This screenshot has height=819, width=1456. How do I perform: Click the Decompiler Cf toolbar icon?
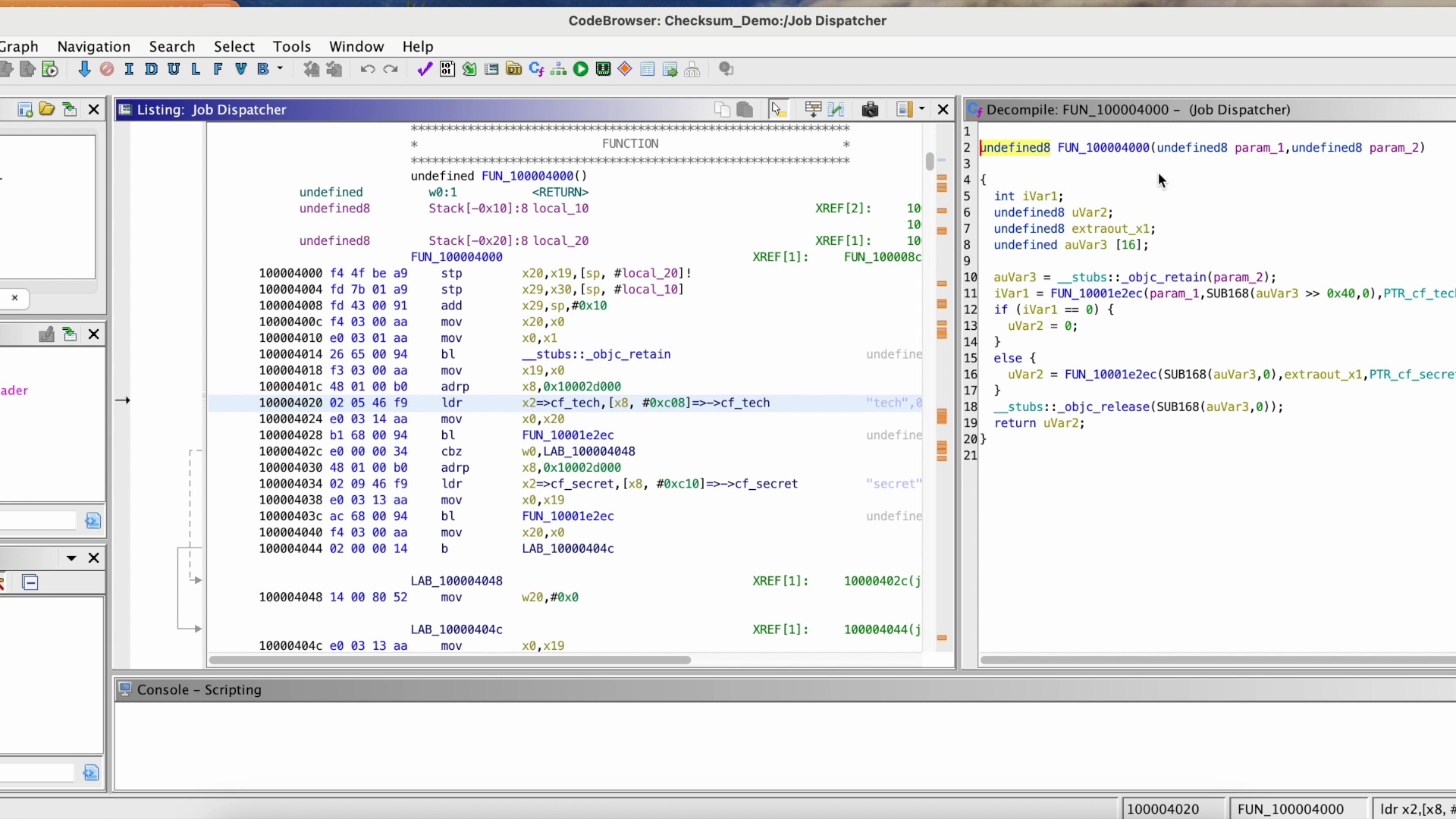(536, 69)
